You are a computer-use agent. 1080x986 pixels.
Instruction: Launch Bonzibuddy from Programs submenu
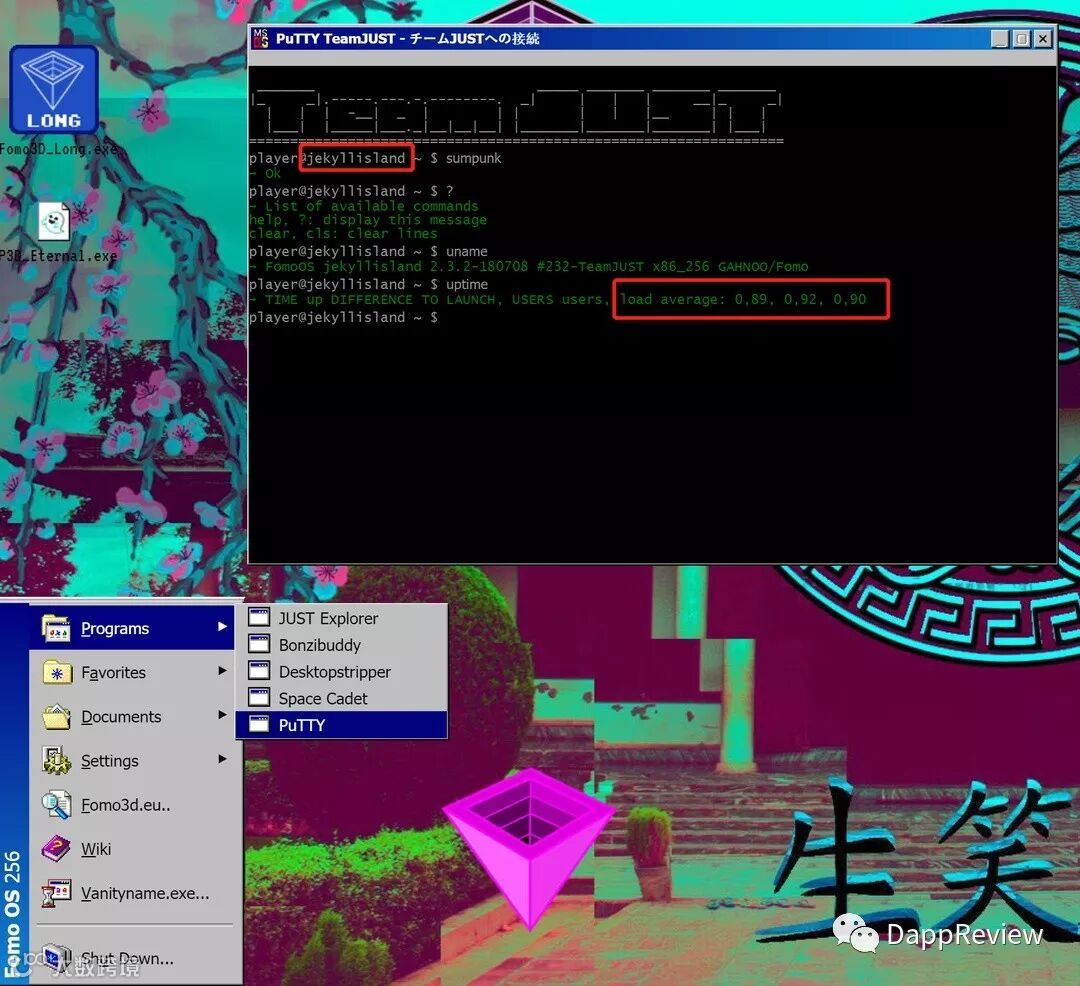[342, 644]
